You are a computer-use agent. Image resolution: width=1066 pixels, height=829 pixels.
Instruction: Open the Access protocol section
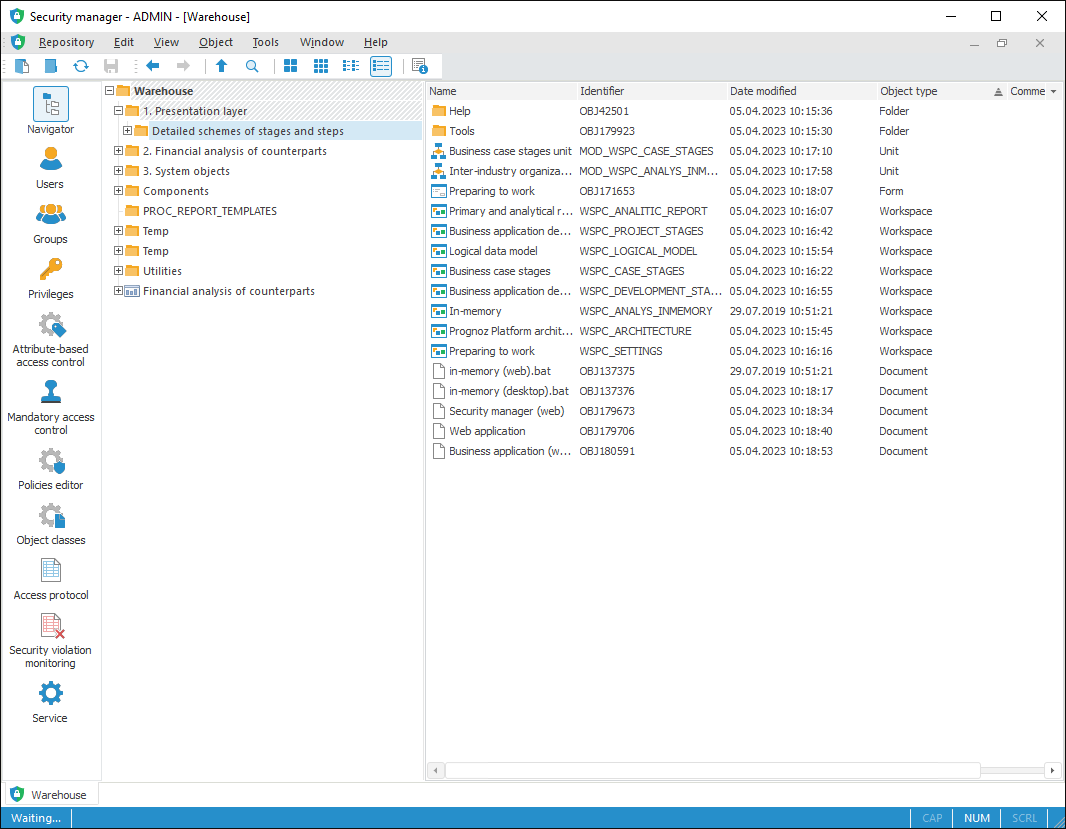pos(50,579)
